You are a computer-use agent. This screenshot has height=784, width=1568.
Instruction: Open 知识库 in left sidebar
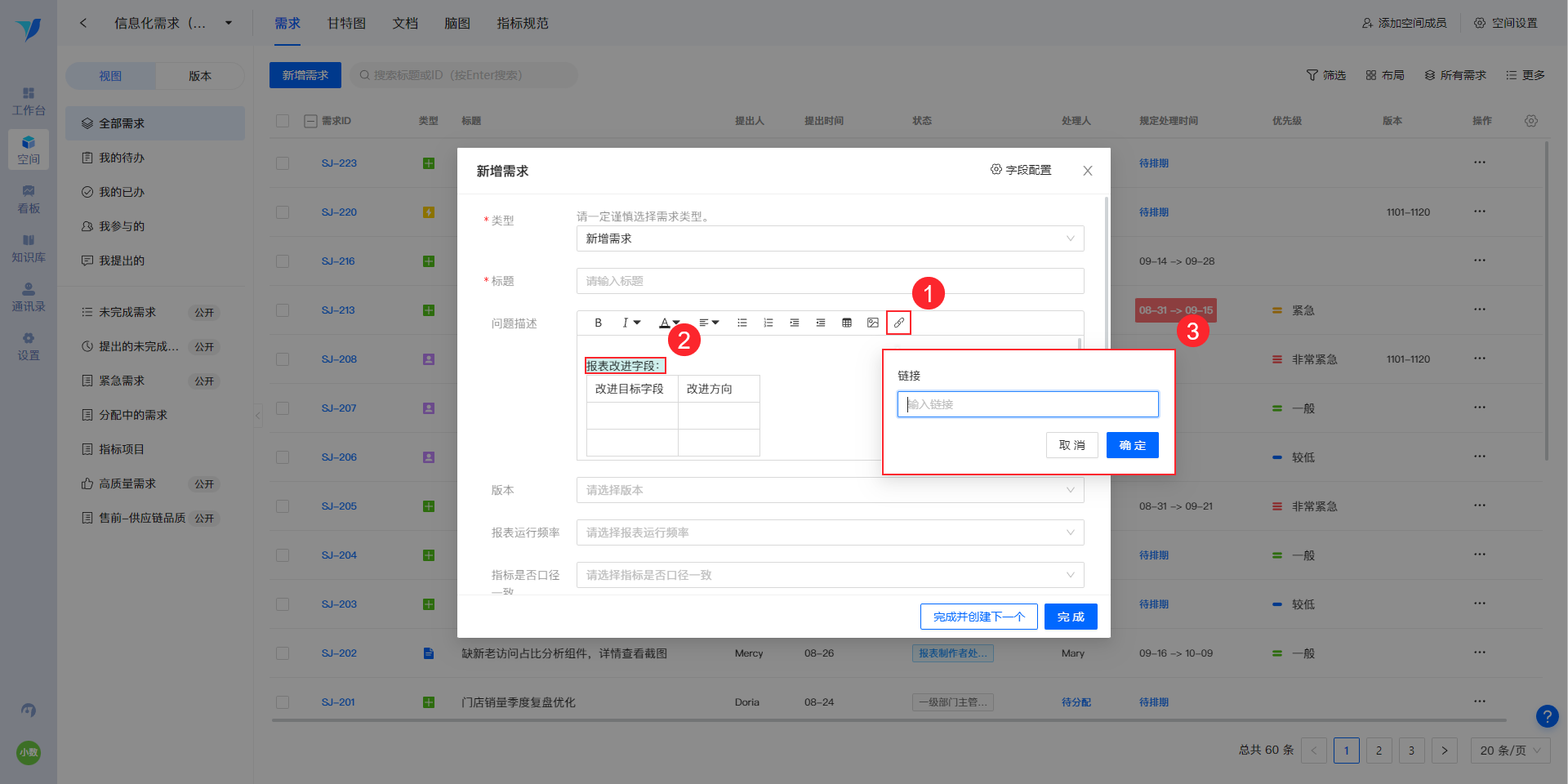coord(29,248)
